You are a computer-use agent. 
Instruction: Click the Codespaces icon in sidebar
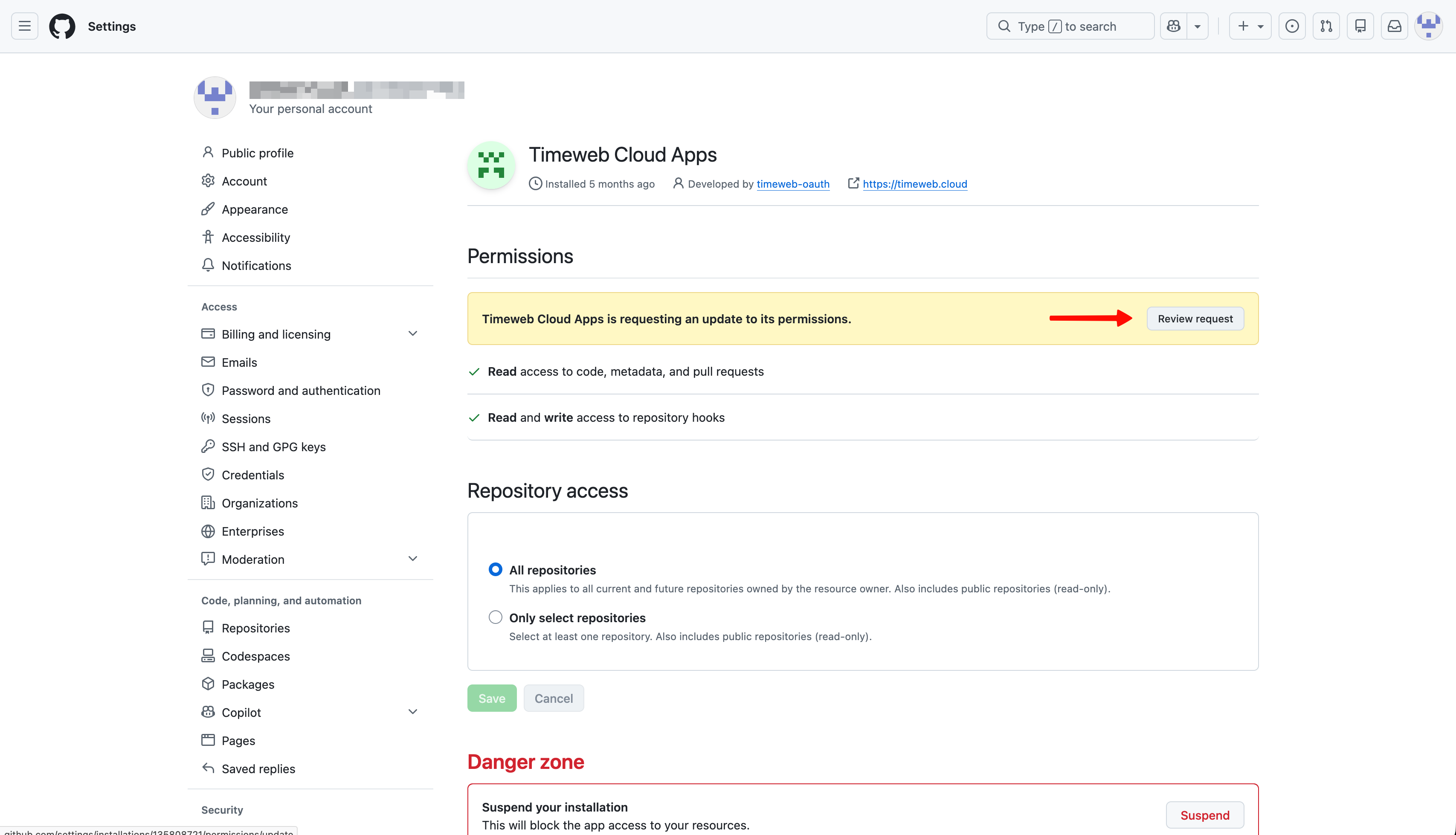[208, 655]
